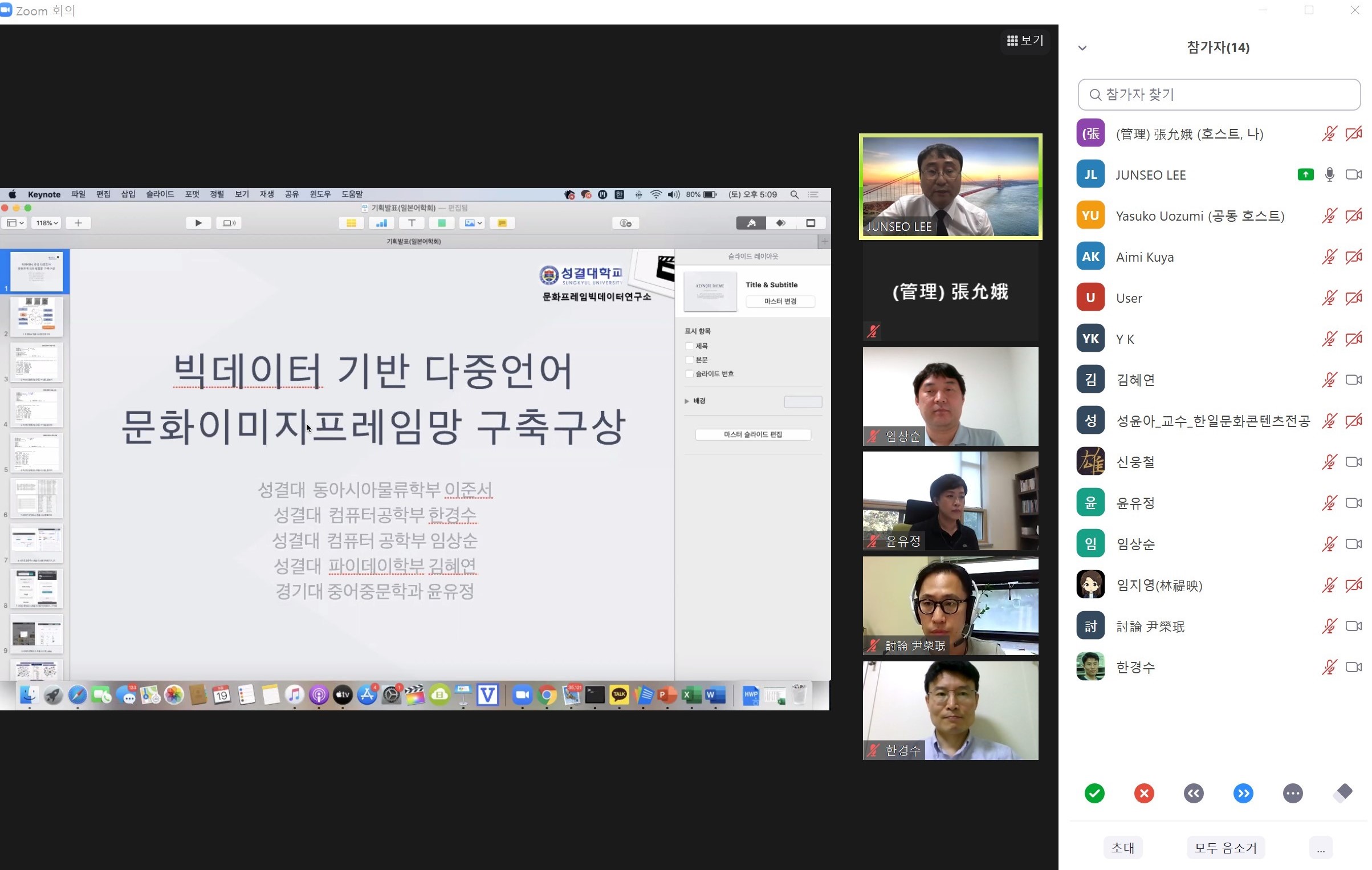Select the blue Go Faster icon

pos(1243,793)
